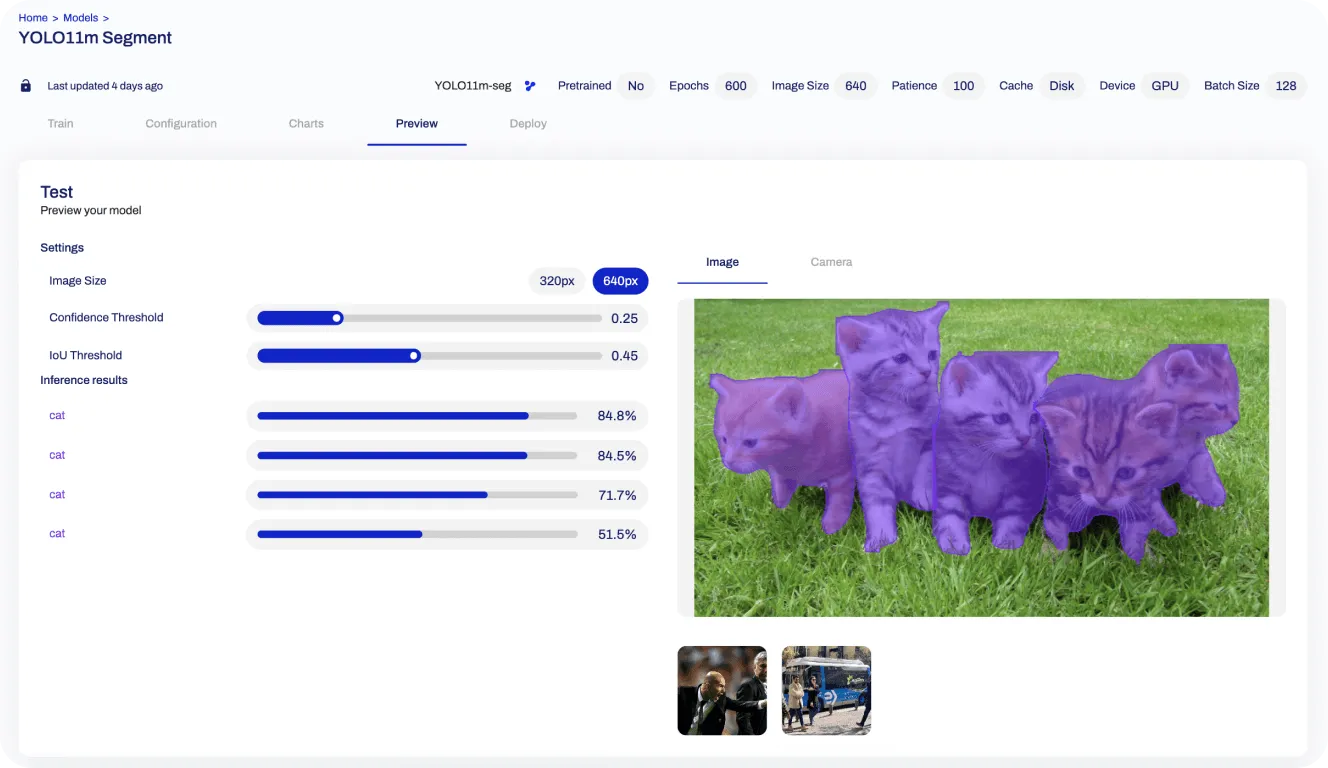Switch to the Camera source tab
The height and width of the screenshot is (768, 1328).
coord(831,262)
